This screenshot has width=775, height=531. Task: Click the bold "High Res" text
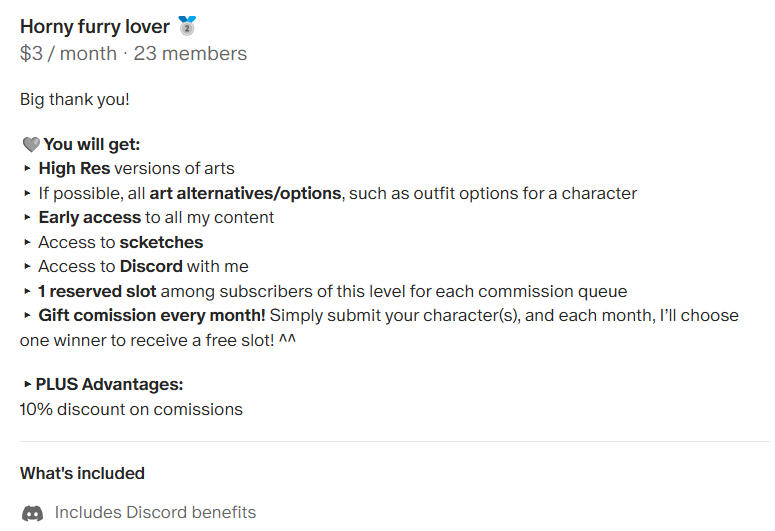tap(74, 169)
